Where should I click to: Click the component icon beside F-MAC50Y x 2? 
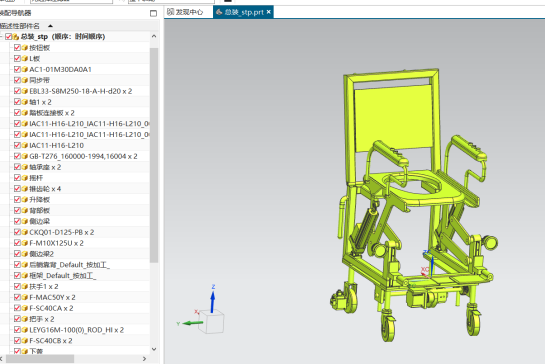pyautogui.click(x=25, y=297)
